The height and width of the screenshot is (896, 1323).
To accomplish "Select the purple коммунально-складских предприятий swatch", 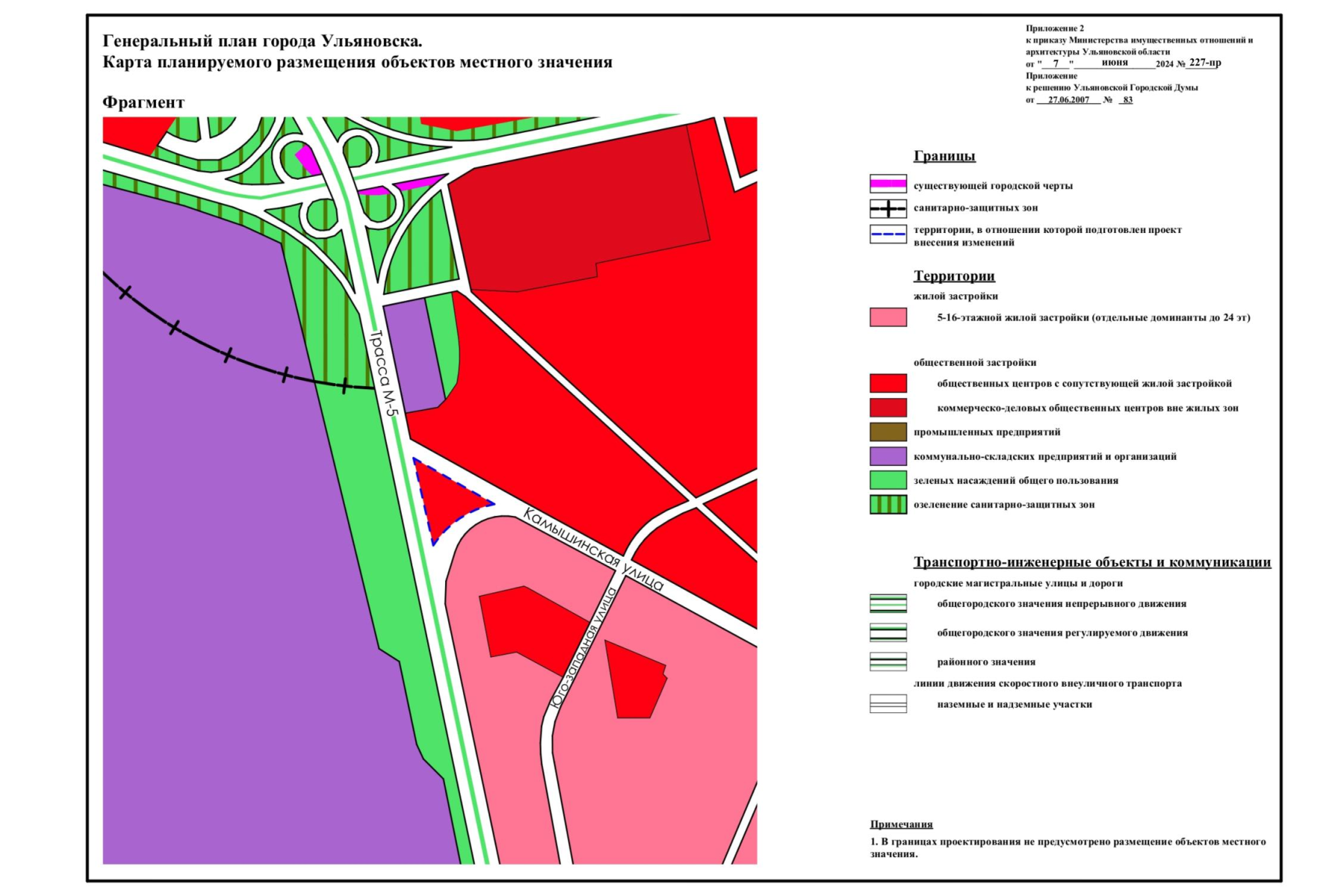I will (887, 456).
